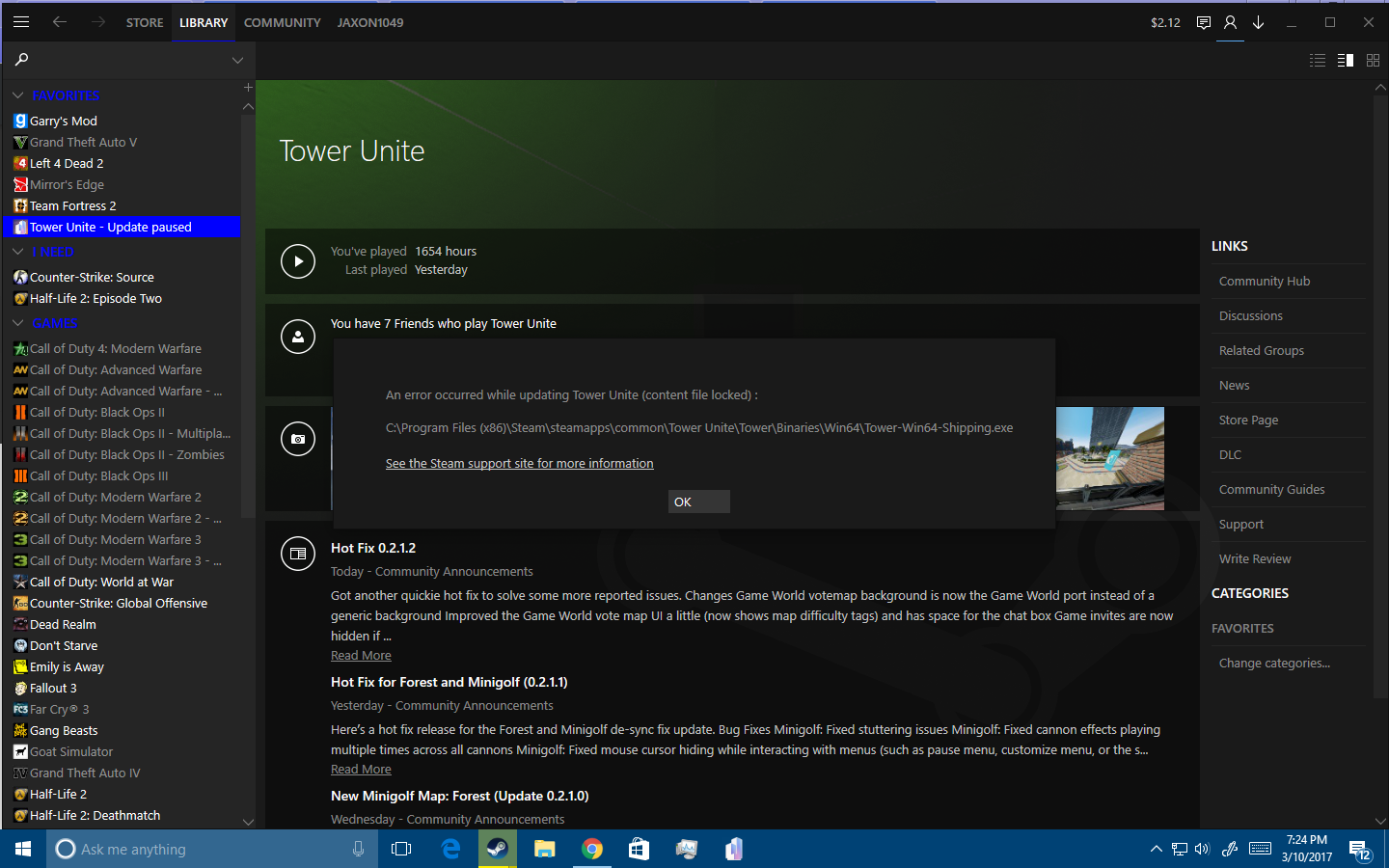Open the downloads arrow icon

(1258, 22)
